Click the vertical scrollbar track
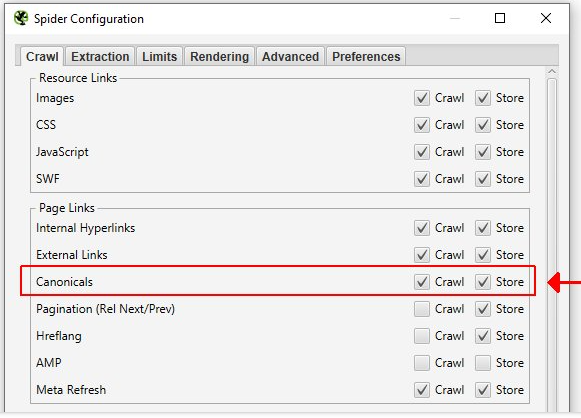Viewport: 581px width, 418px height. (x=552, y=245)
